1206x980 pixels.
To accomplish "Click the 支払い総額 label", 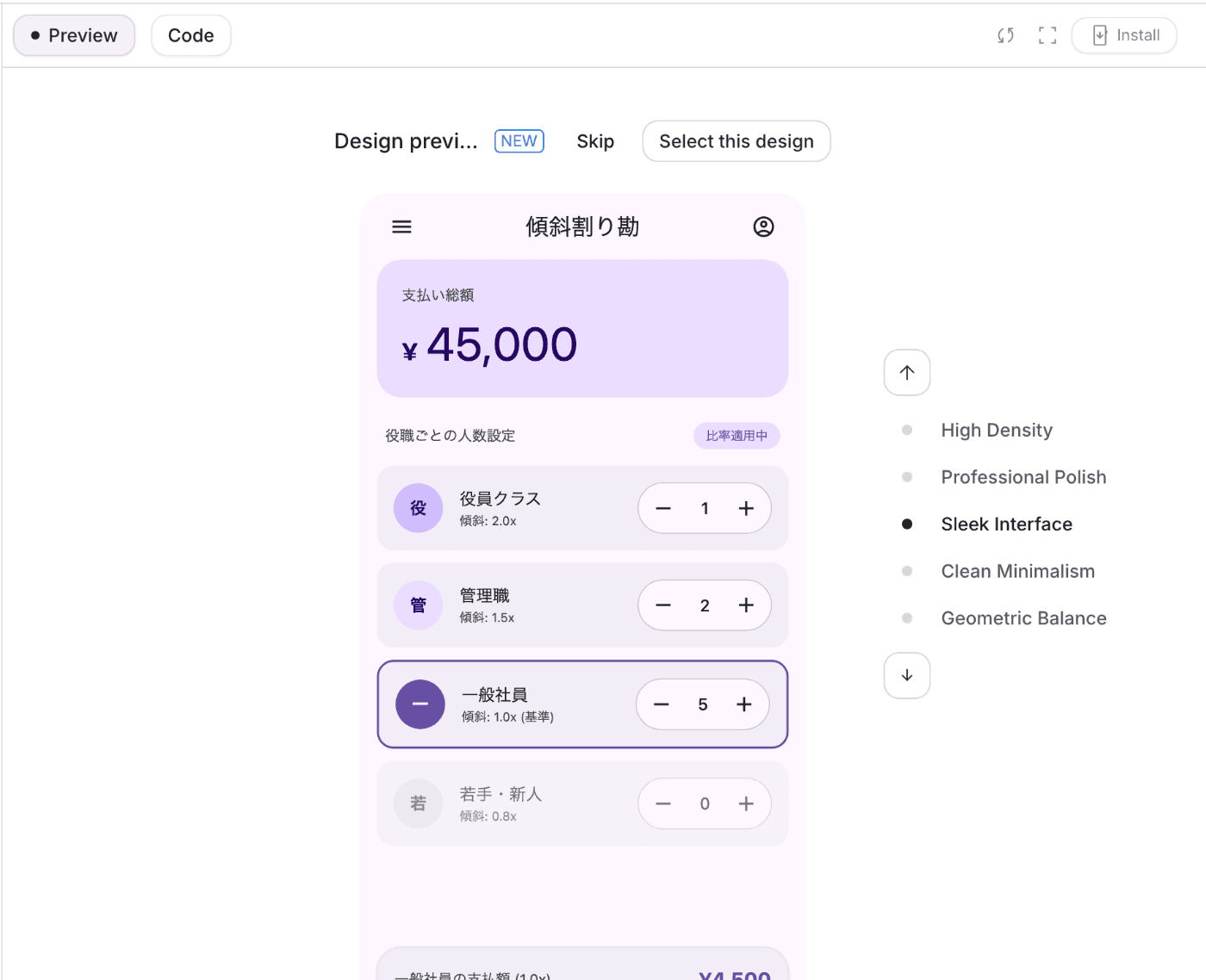I will pyautogui.click(x=438, y=295).
